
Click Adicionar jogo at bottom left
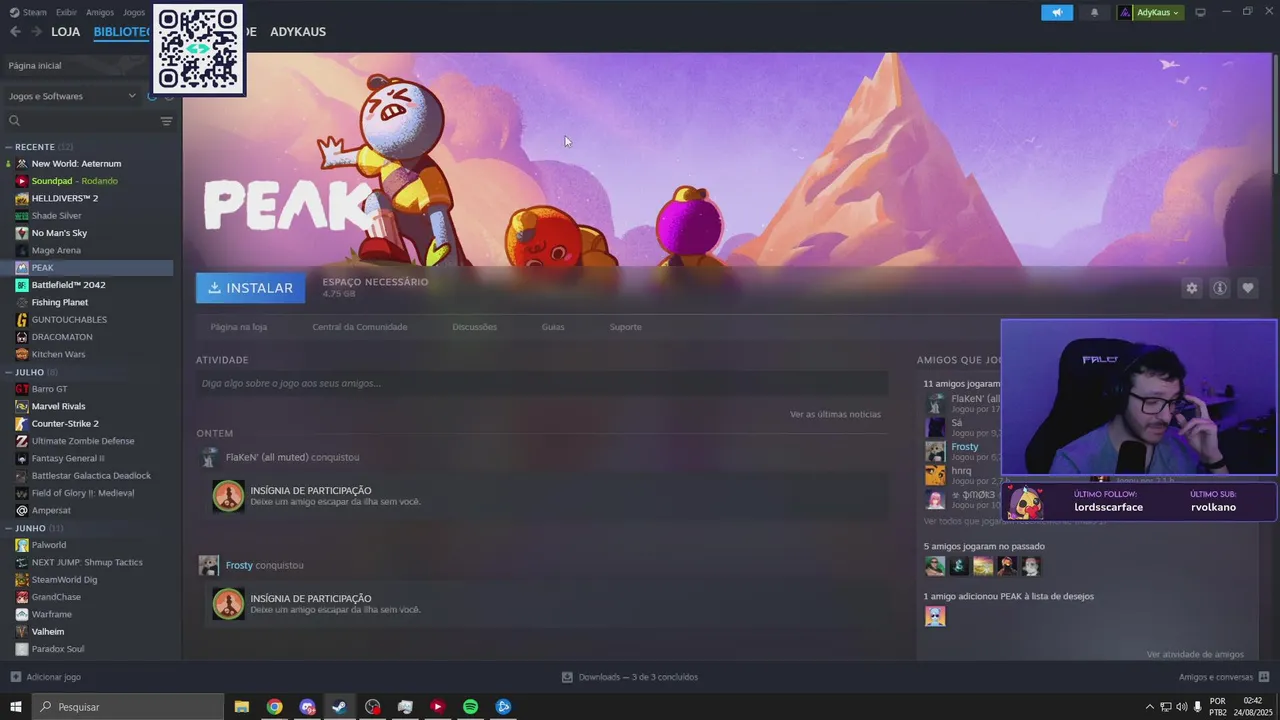click(46, 677)
